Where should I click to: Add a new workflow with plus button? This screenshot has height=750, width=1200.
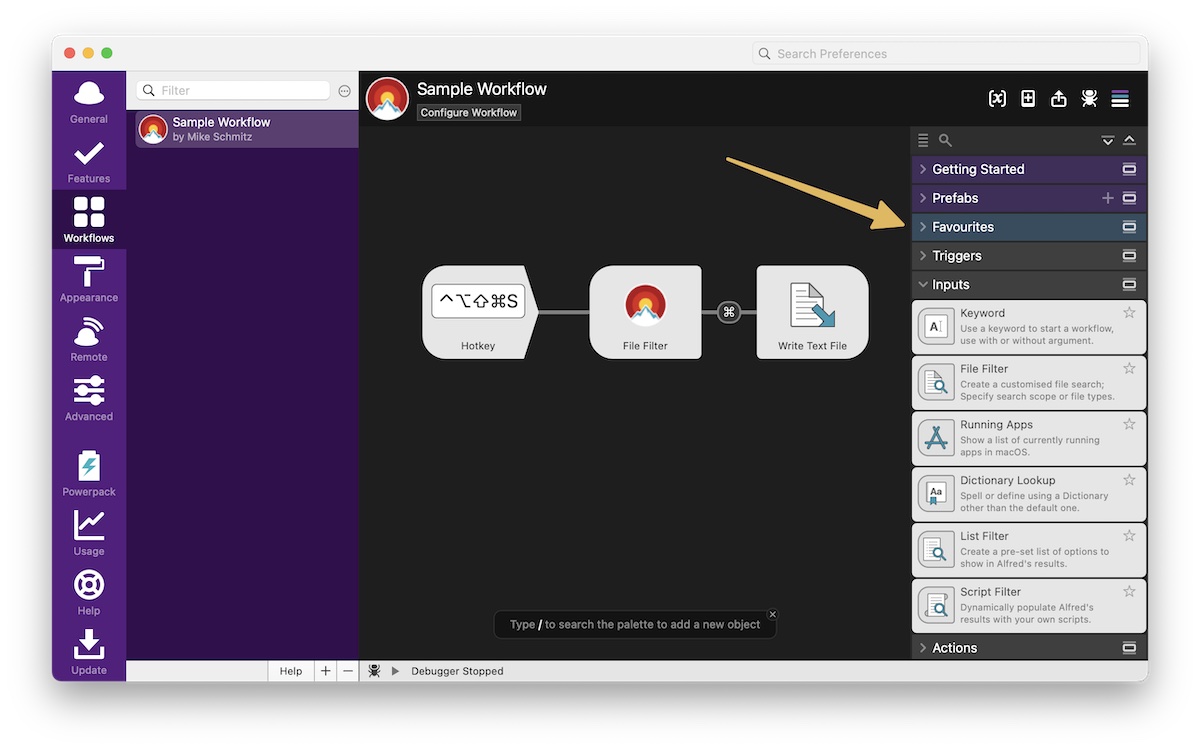325,671
